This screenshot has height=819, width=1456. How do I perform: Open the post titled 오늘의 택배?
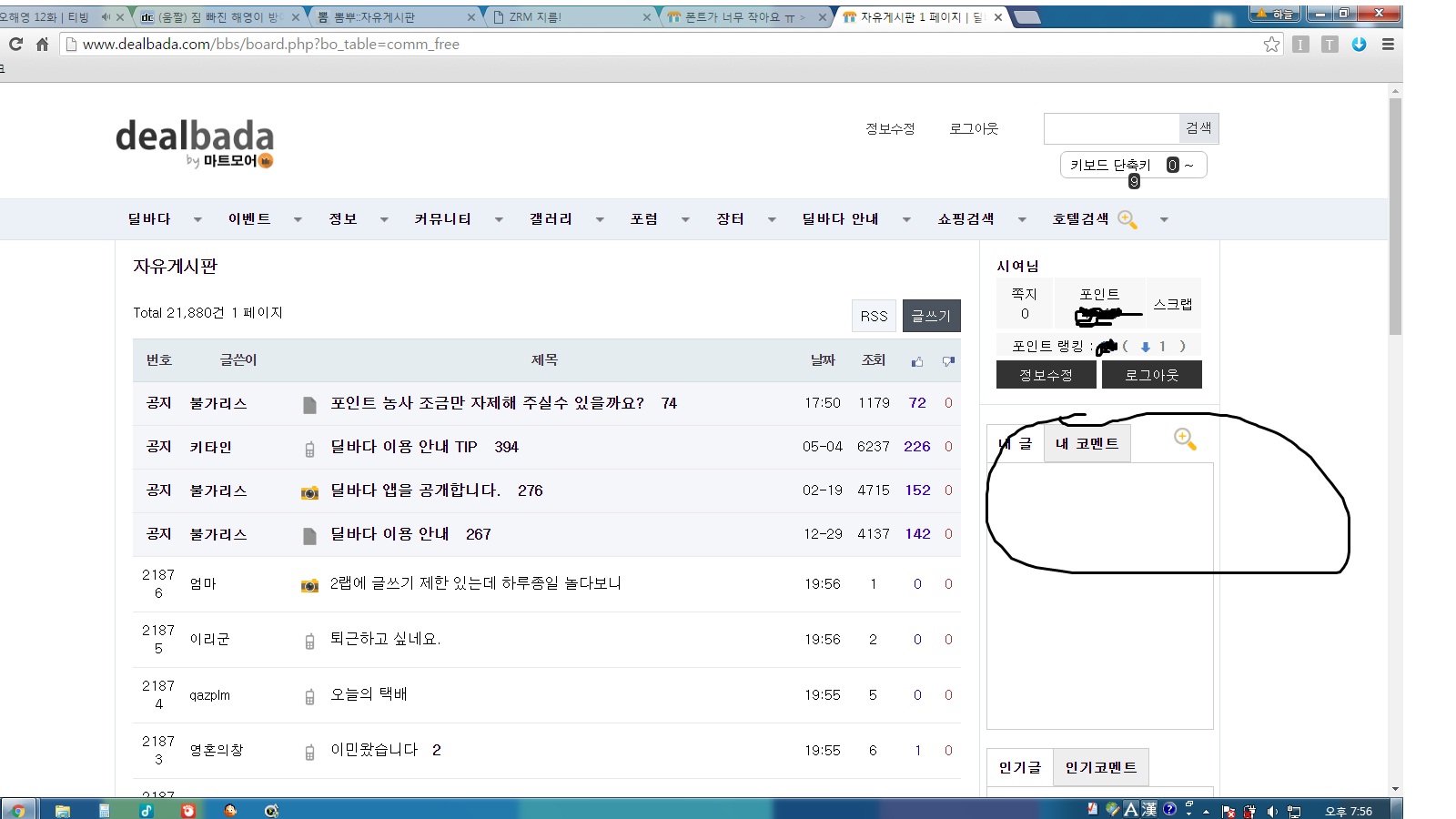pyautogui.click(x=369, y=694)
